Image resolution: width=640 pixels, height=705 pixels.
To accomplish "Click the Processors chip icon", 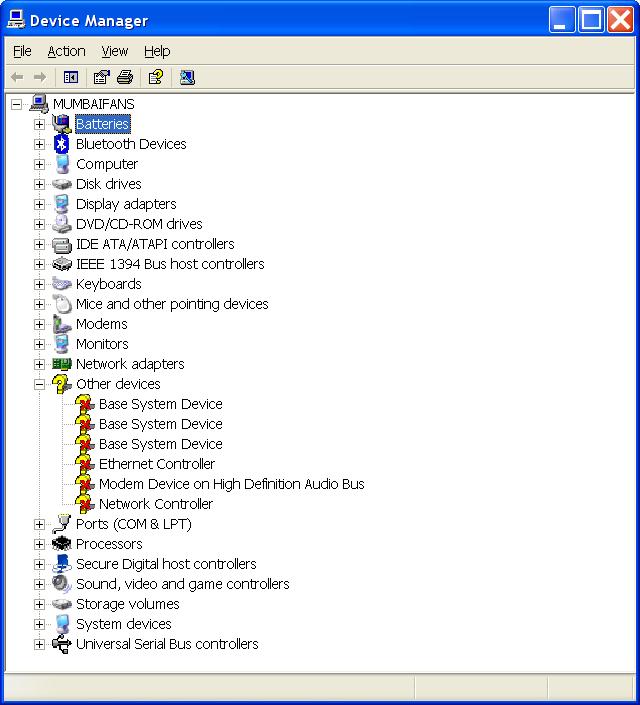I will 62,544.
